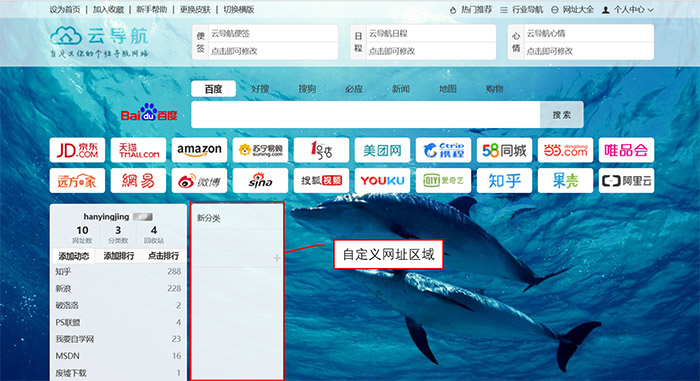This screenshot has height=381, width=700.
Task: Open the 知乎 shortcut tile
Action: [x=504, y=180]
